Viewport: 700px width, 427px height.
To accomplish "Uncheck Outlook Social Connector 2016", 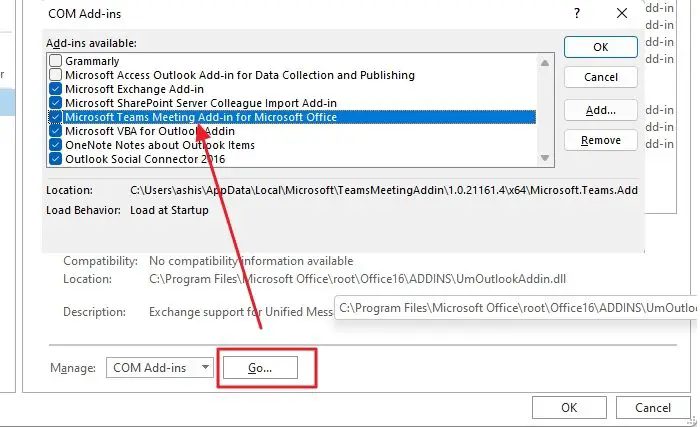I will [x=55, y=159].
